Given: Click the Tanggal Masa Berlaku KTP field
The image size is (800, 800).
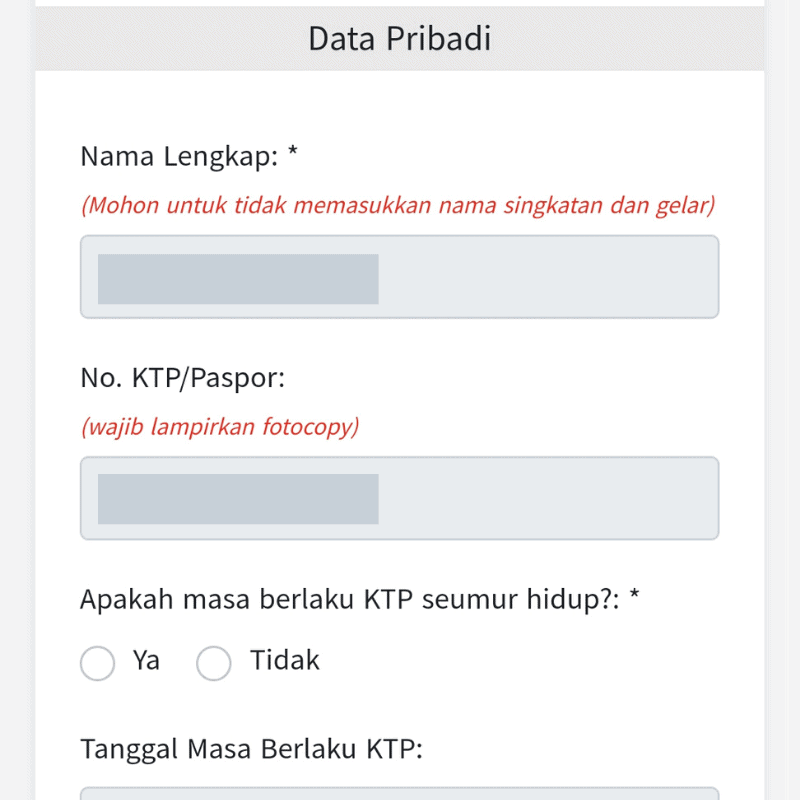Looking at the screenshot, I should point(400,793).
